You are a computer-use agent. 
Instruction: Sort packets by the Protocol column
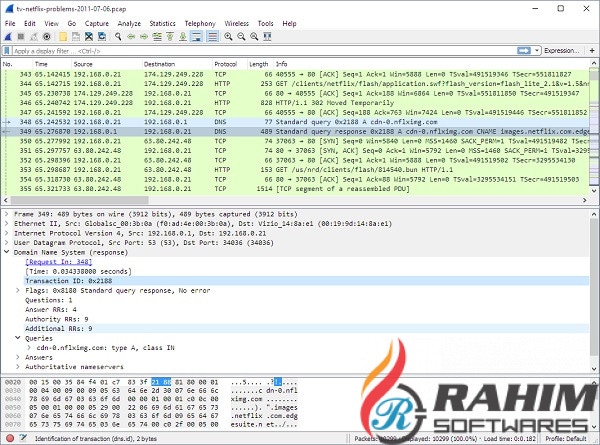(x=228, y=64)
